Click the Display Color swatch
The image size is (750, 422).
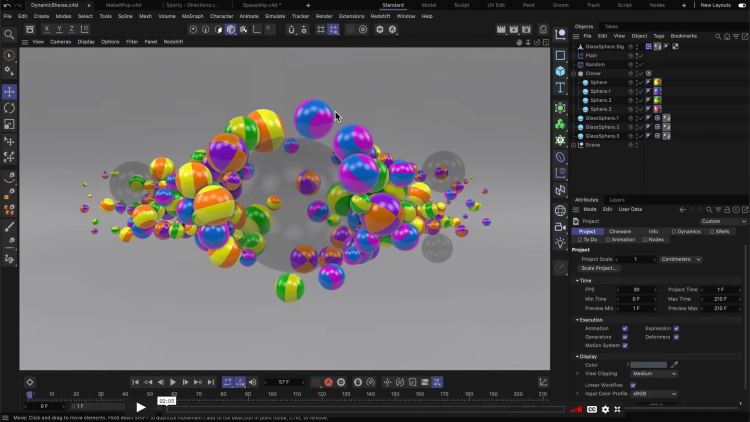648,365
